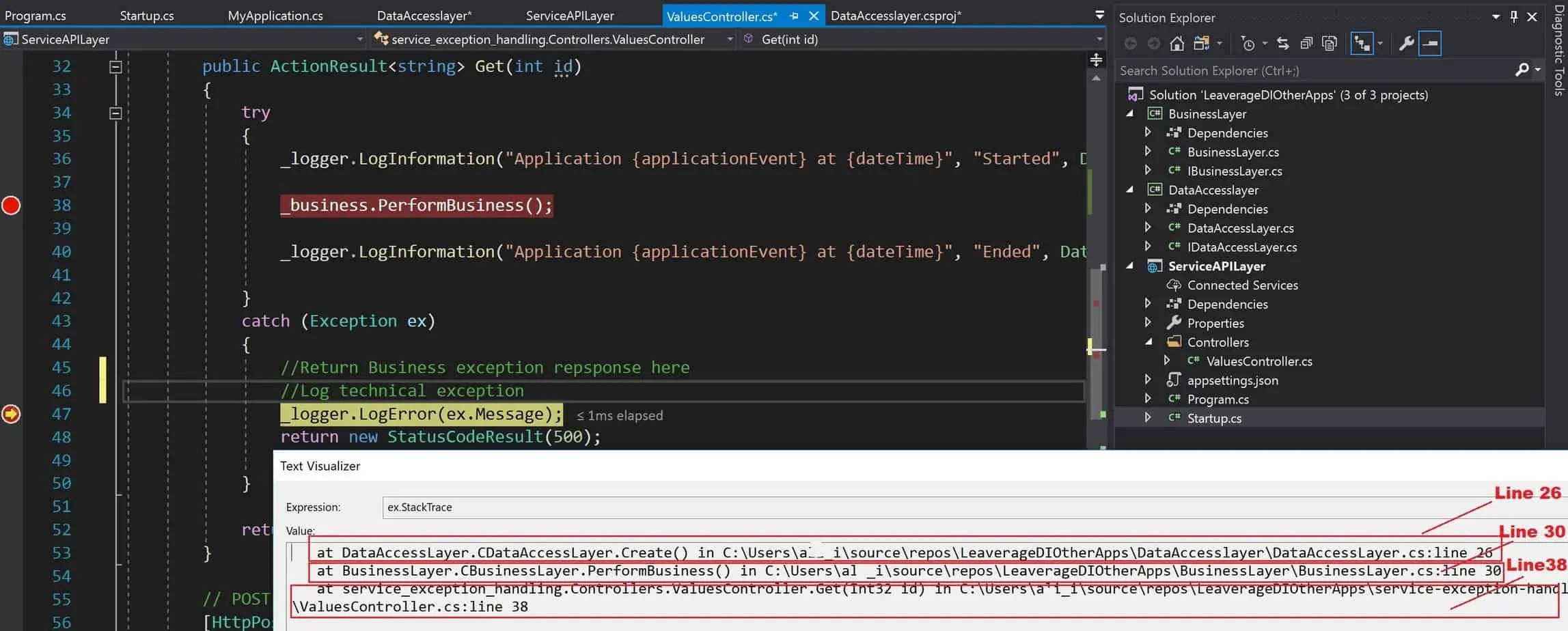Expand the Dependencies node under BusinessLayer
The width and height of the screenshot is (1568, 631).
[x=1149, y=133]
